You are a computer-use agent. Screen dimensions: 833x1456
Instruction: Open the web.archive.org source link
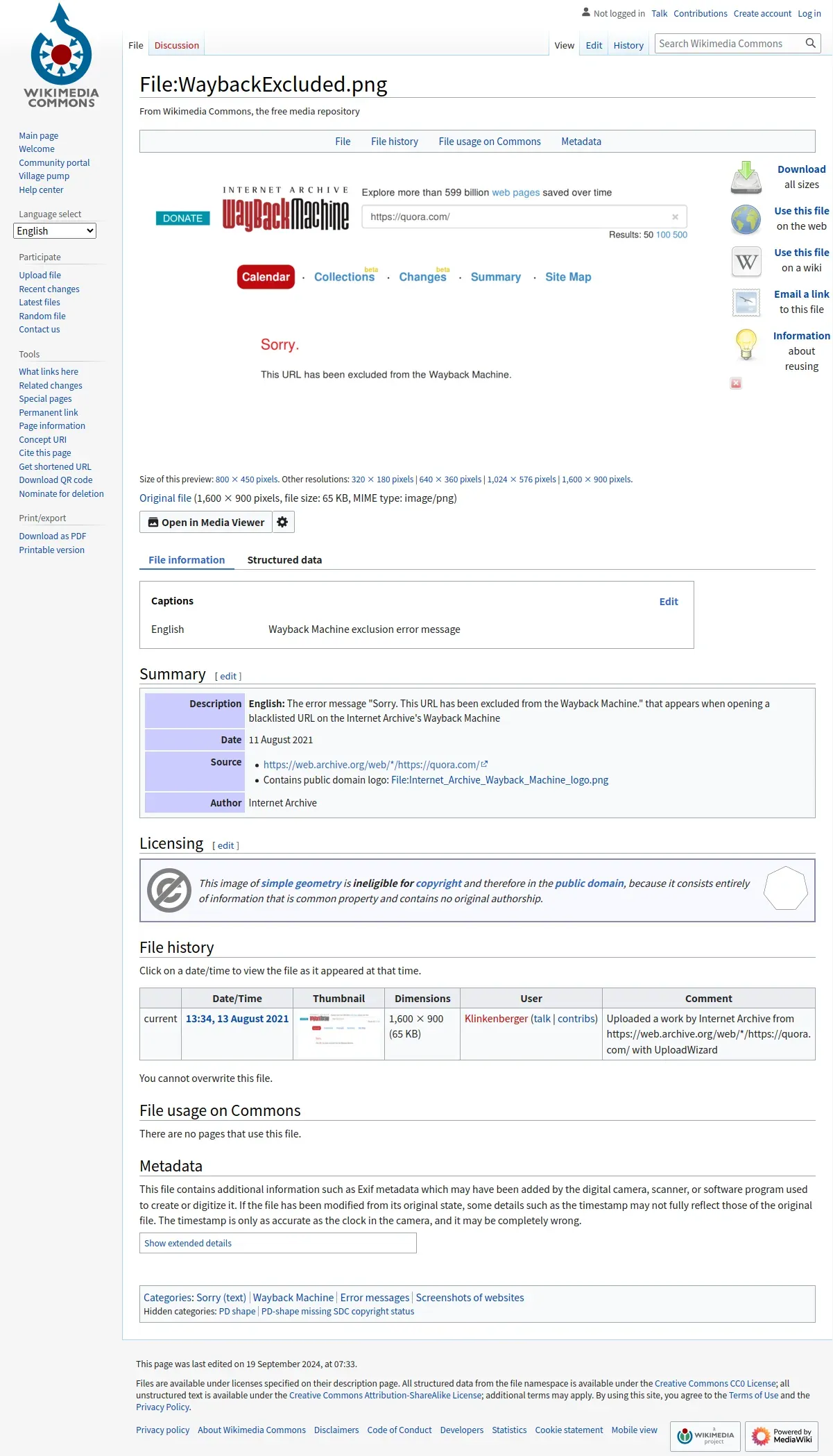point(375,765)
